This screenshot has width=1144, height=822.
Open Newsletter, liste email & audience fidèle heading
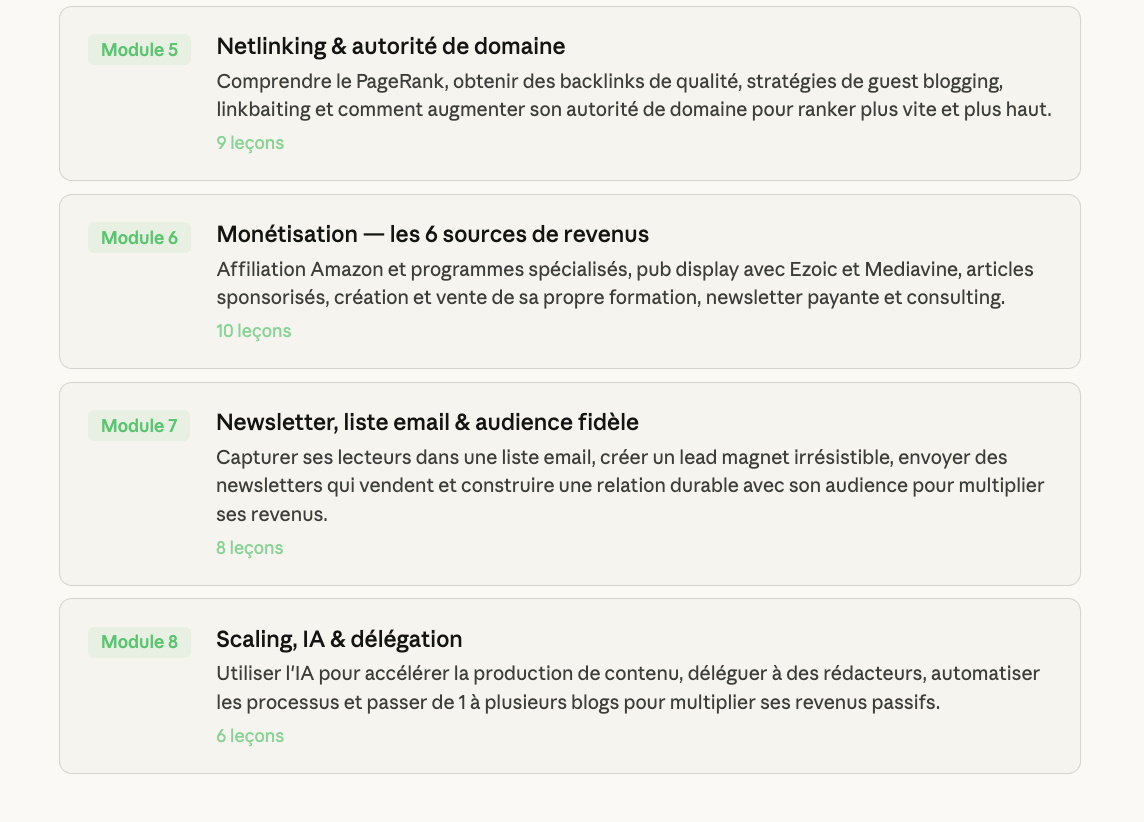pyautogui.click(x=427, y=422)
